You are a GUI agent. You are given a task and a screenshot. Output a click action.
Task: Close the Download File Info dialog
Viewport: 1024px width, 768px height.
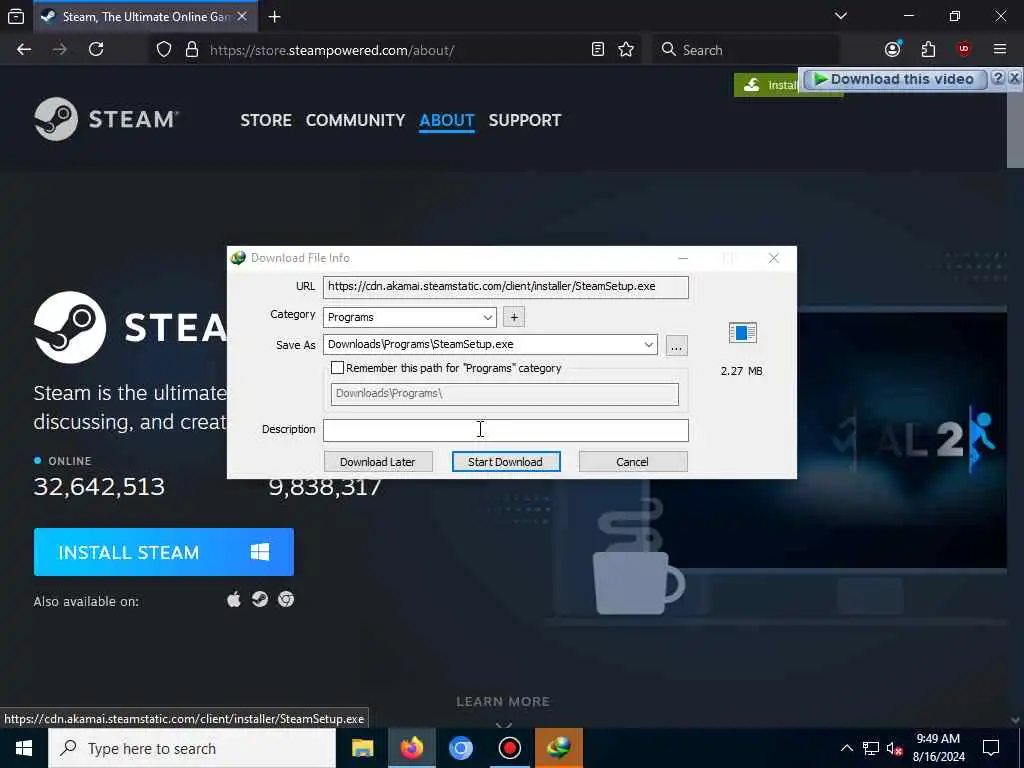tap(773, 258)
